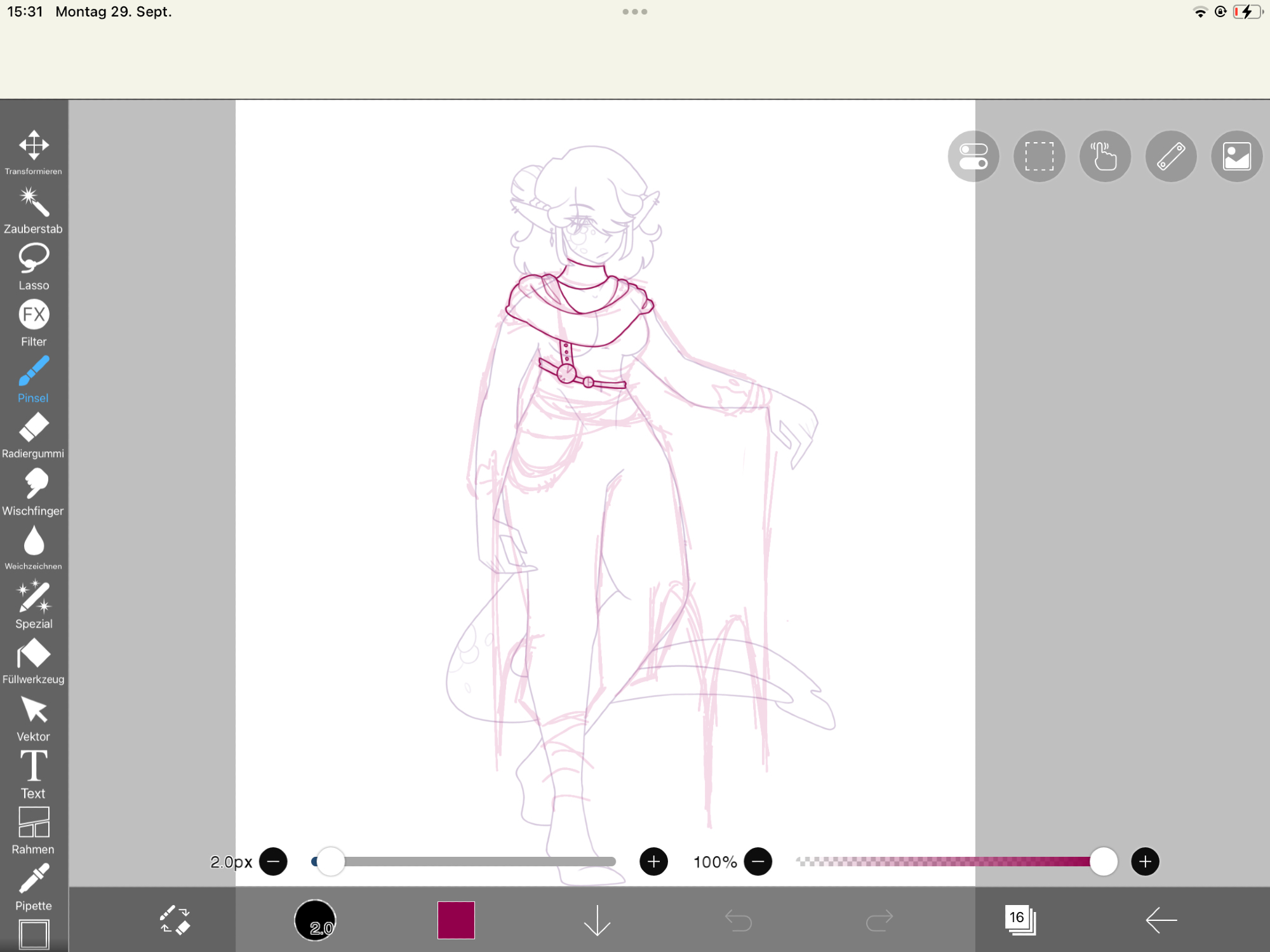
Task: Open the ruler tool menu
Action: point(1171,157)
